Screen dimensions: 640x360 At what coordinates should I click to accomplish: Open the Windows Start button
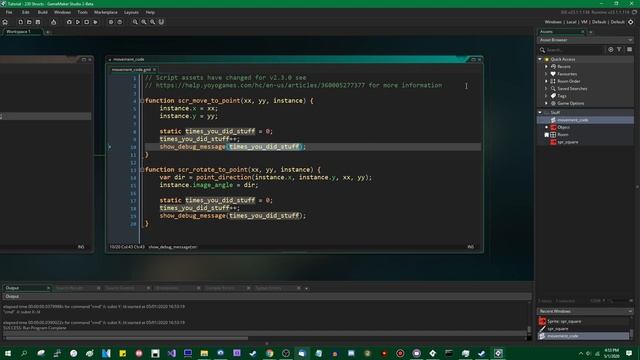click(x=8, y=353)
